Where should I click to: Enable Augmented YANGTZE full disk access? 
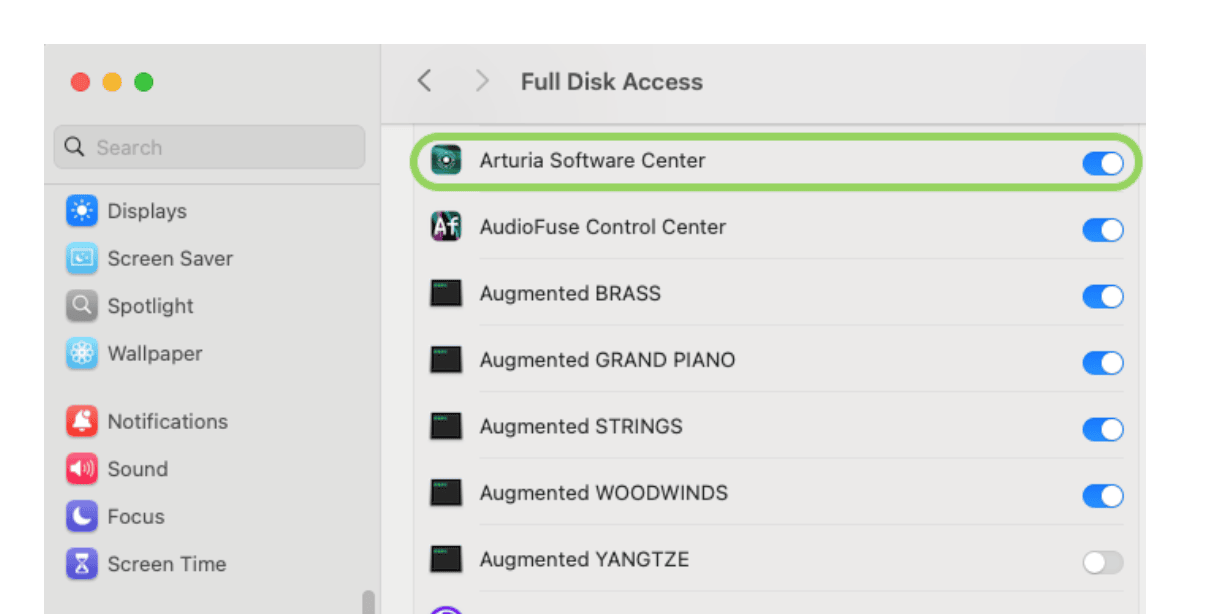tap(1102, 562)
